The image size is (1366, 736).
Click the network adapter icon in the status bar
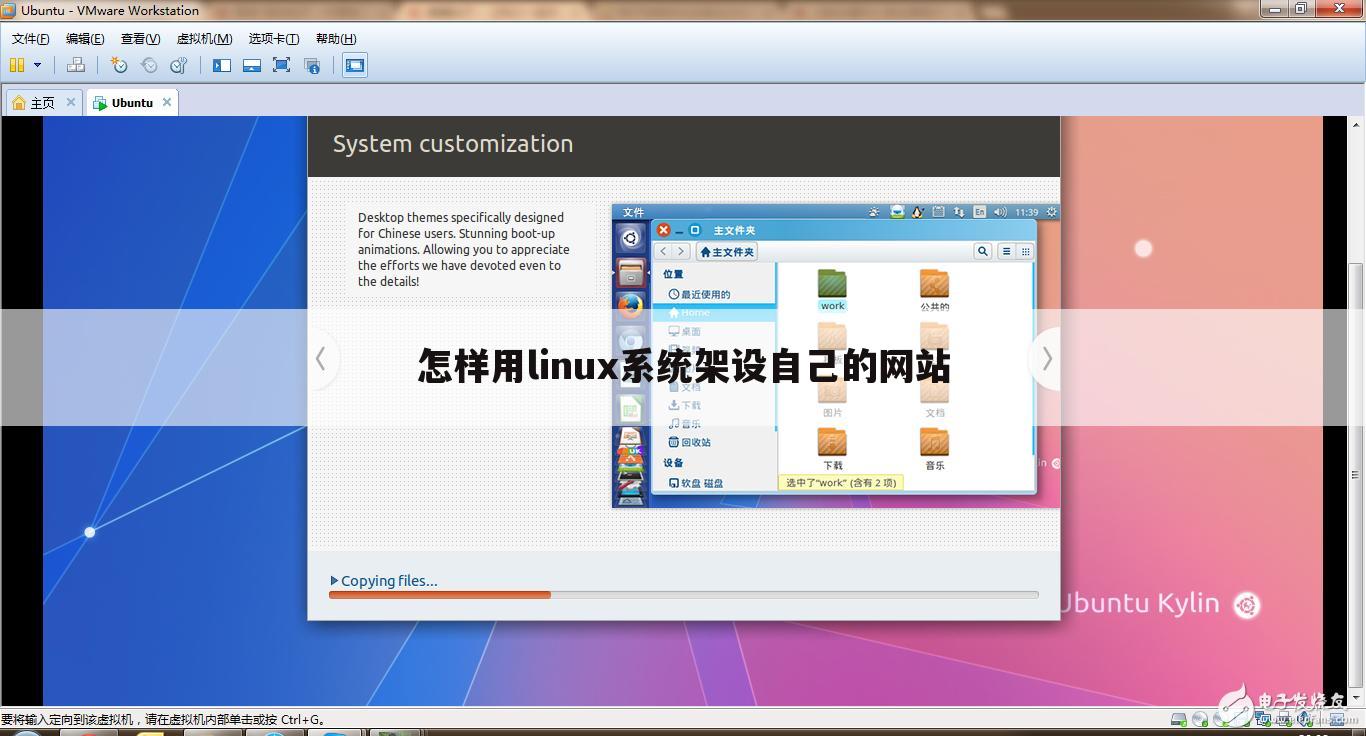click(1262, 719)
